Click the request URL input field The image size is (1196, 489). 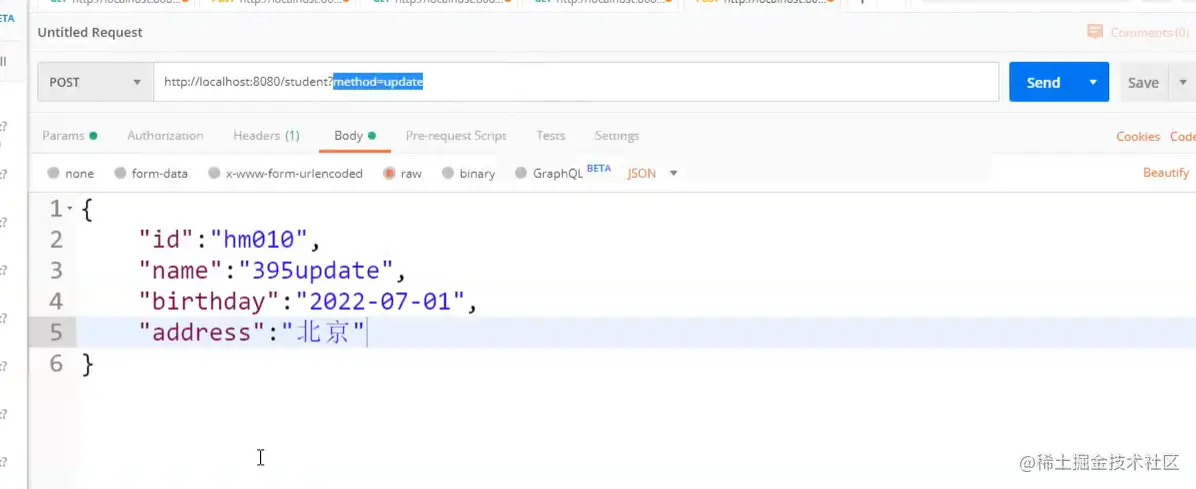pos(576,82)
